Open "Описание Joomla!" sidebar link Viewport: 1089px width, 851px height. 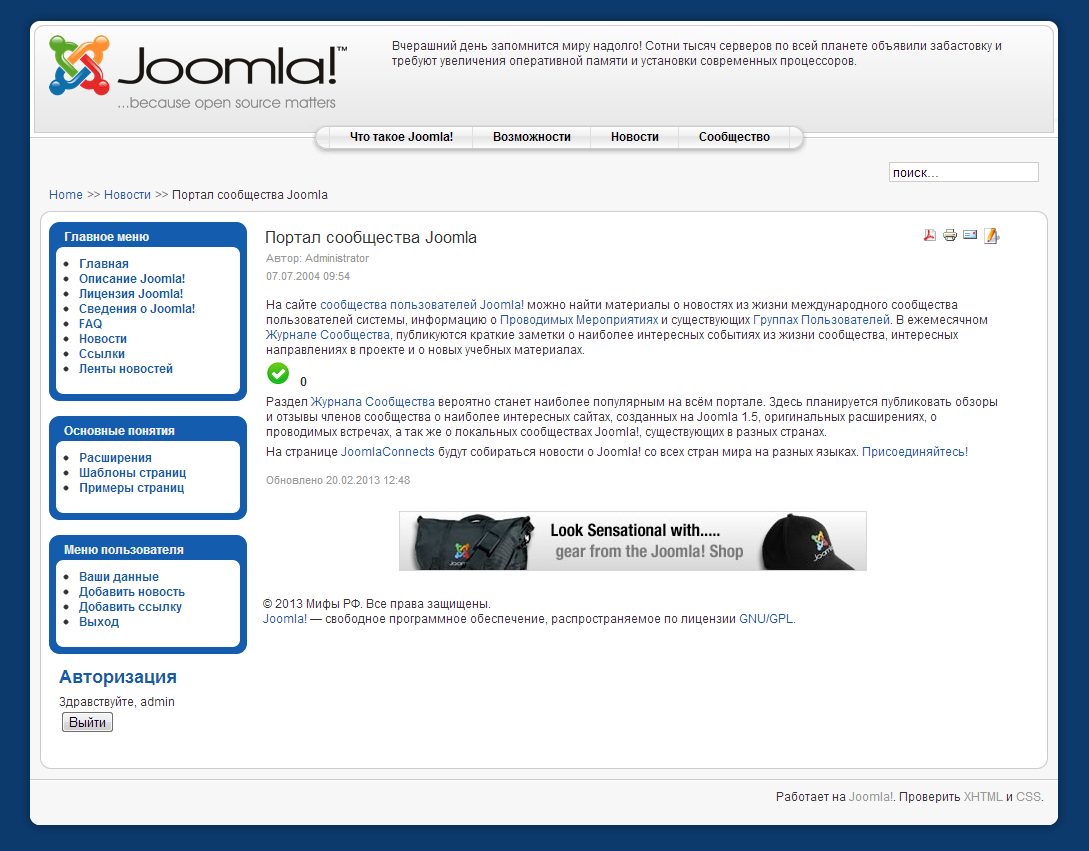[132, 279]
